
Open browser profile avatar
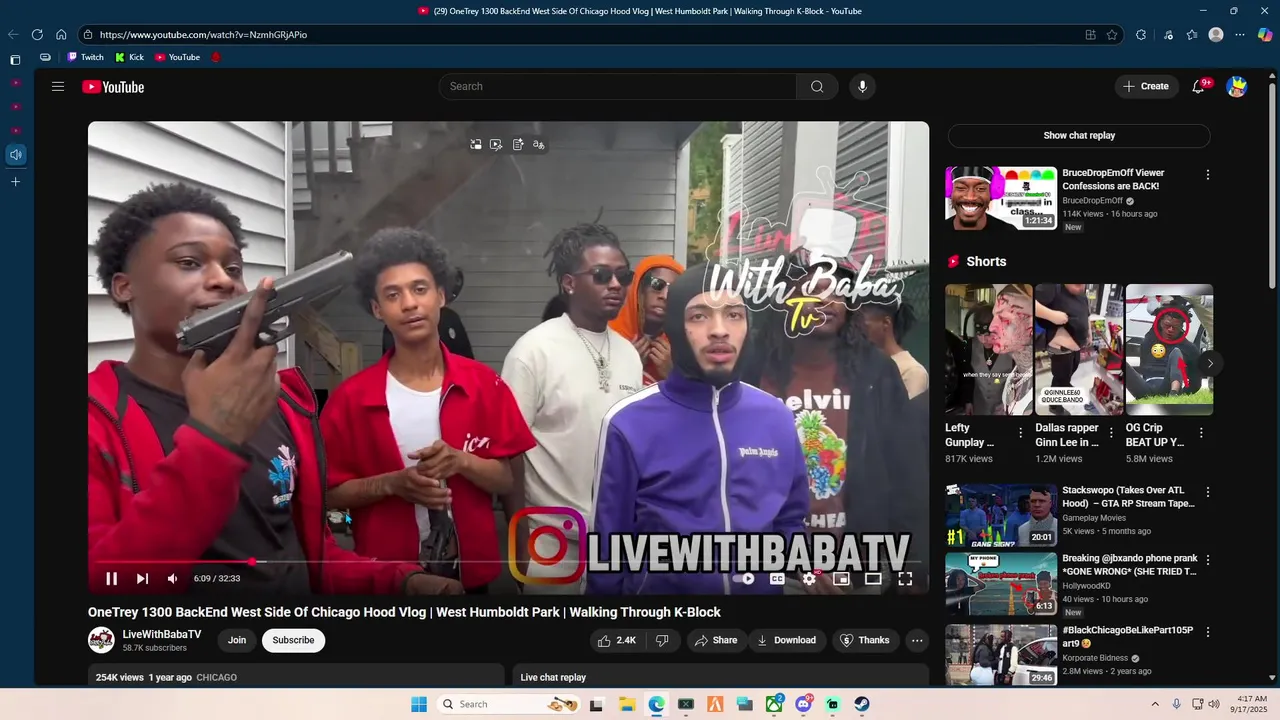coord(1216,35)
